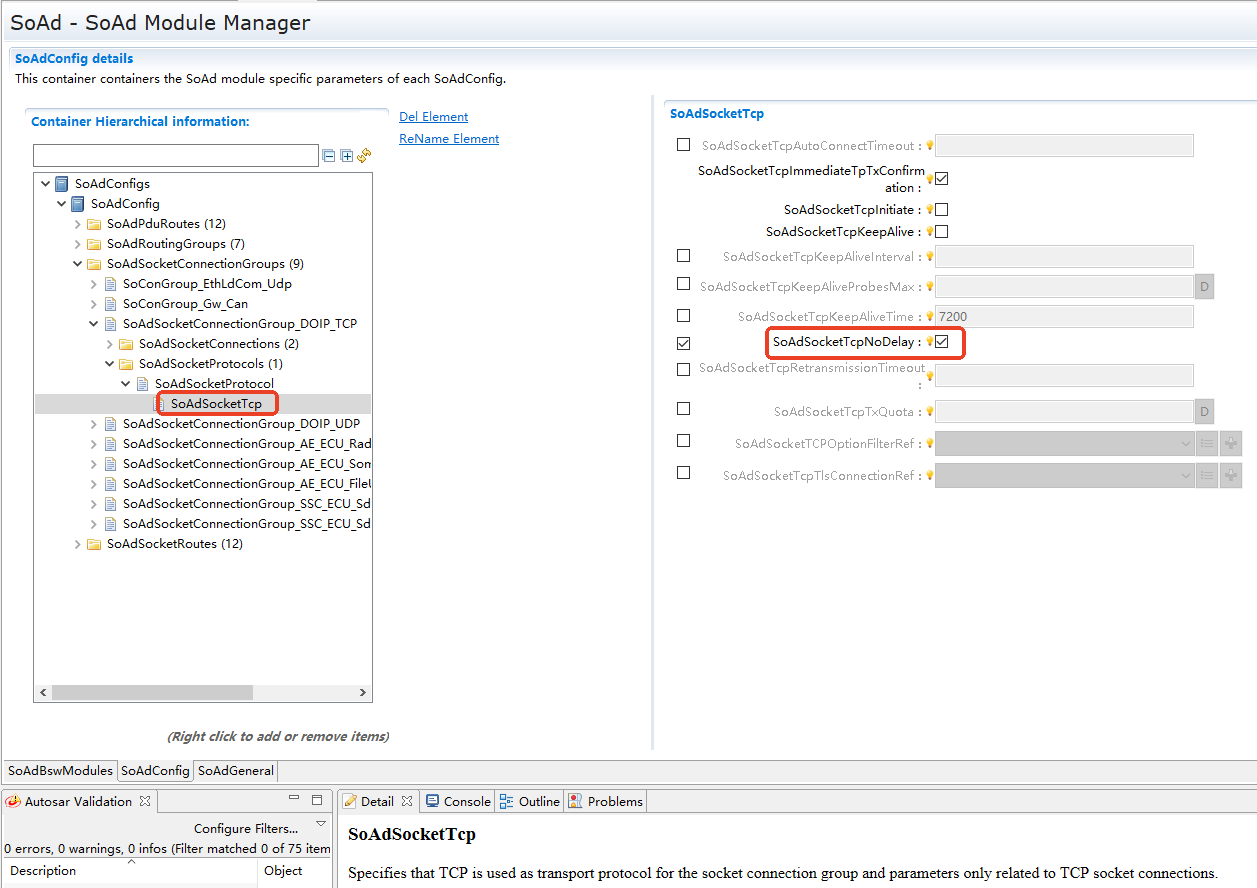
Task: Click the default 'D' button for SoAdSocketTcpTxQuota
Action: pyautogui.click(x=1204, y=411)
